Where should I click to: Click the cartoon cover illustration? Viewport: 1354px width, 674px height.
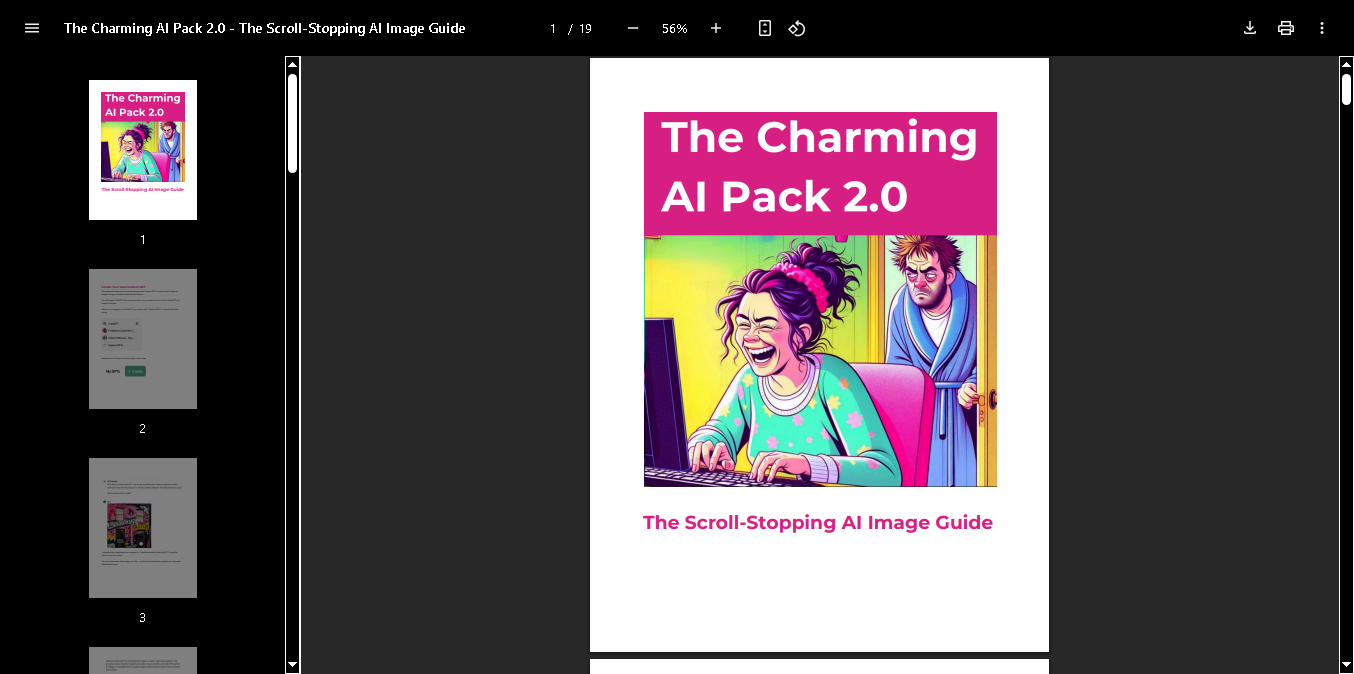[x=820, y=361]
